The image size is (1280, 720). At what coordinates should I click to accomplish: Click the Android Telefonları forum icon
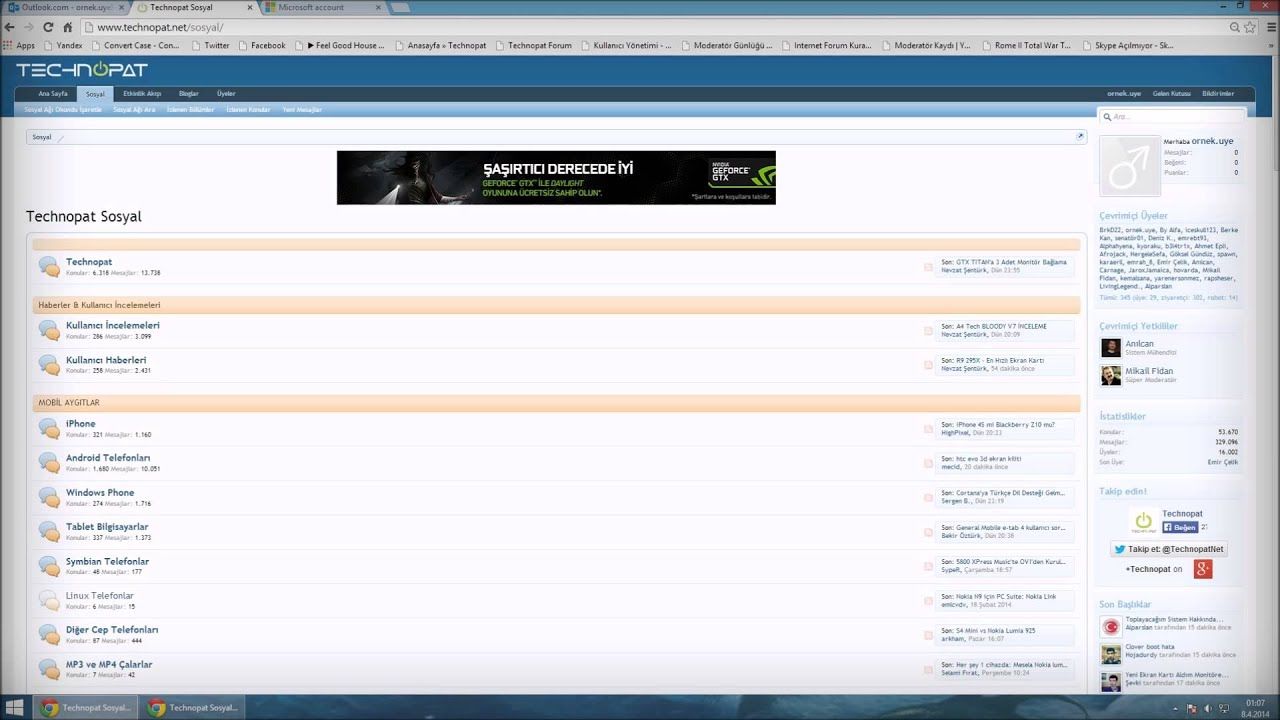pyautogui.click(x=49, y=463)
